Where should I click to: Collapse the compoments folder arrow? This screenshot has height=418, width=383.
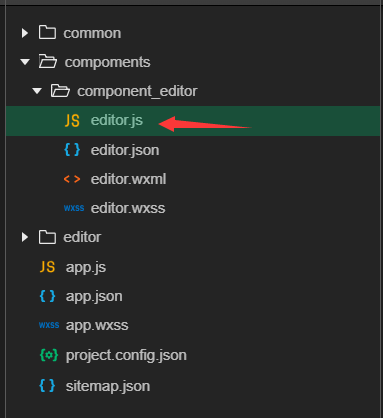[25, 62]
